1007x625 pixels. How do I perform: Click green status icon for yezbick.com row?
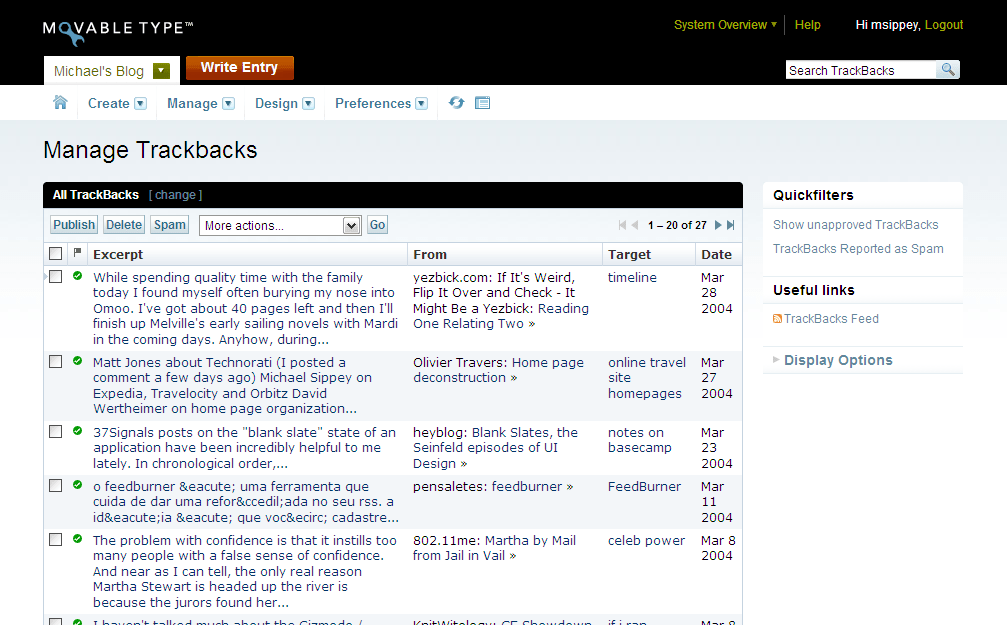[x=78, y=276]
